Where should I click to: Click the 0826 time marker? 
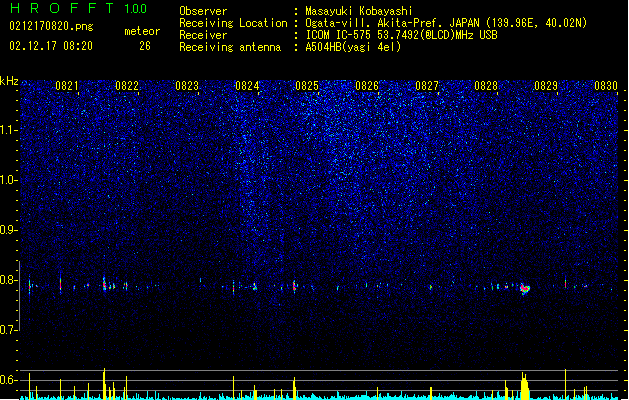(x=367, y=86)
